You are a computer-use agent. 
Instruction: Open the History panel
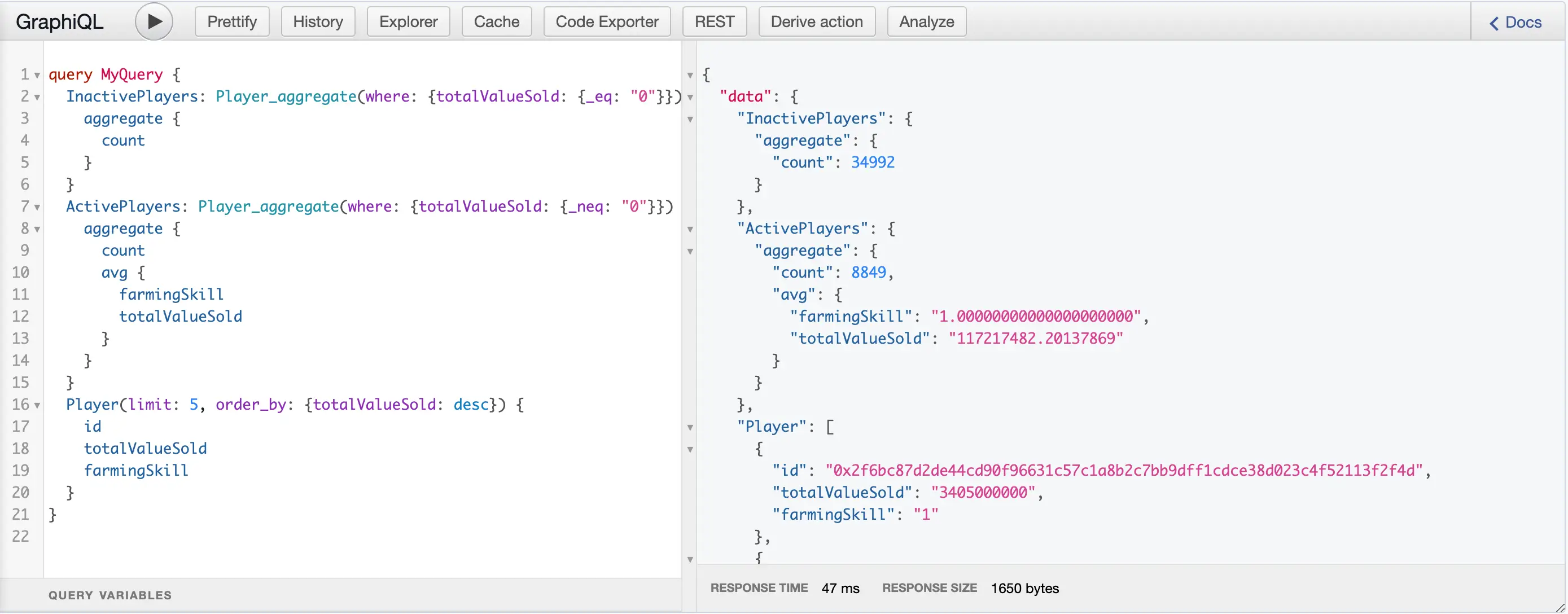pyautogui.click(x=317, y=21)
